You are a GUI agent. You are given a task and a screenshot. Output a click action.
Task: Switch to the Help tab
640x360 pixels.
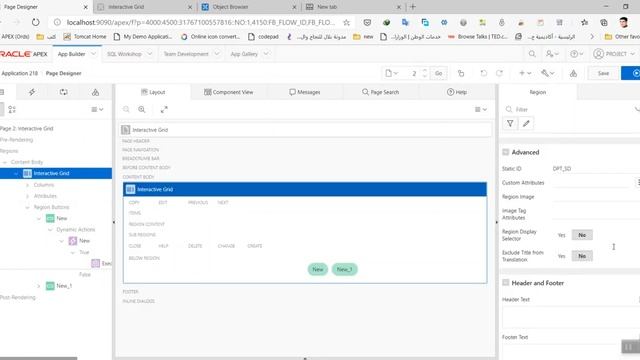(x=457, y=92)
